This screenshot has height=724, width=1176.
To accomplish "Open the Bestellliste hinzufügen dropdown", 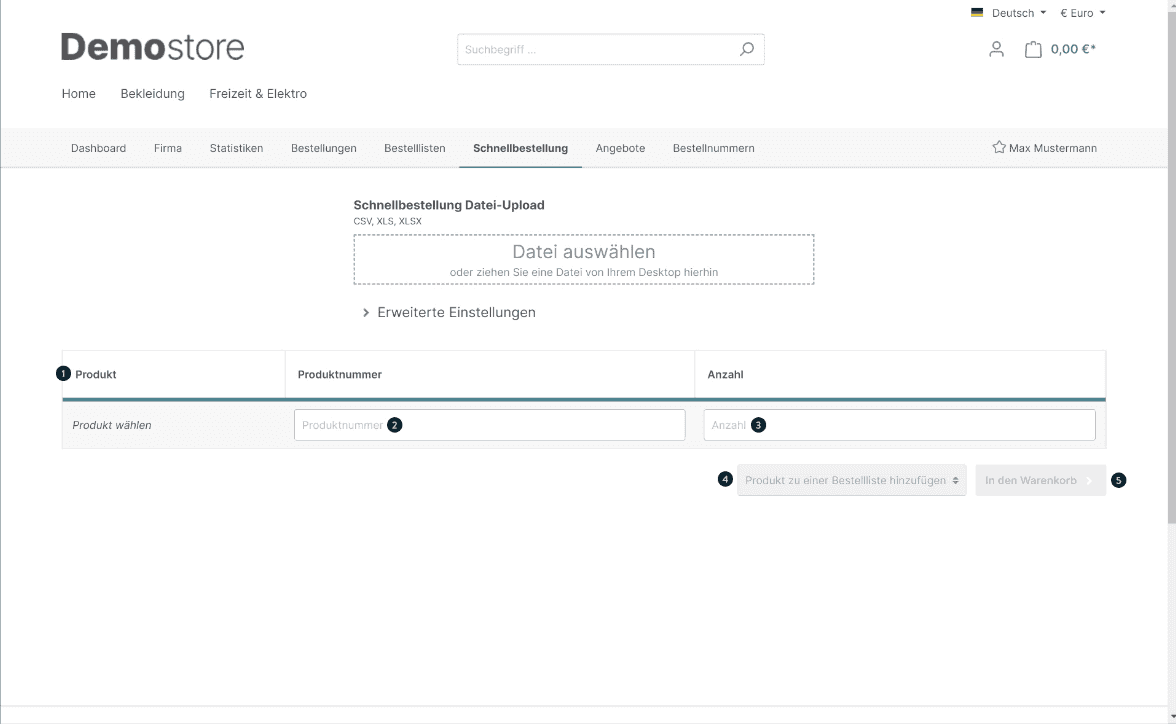I will tap(852, 480).
